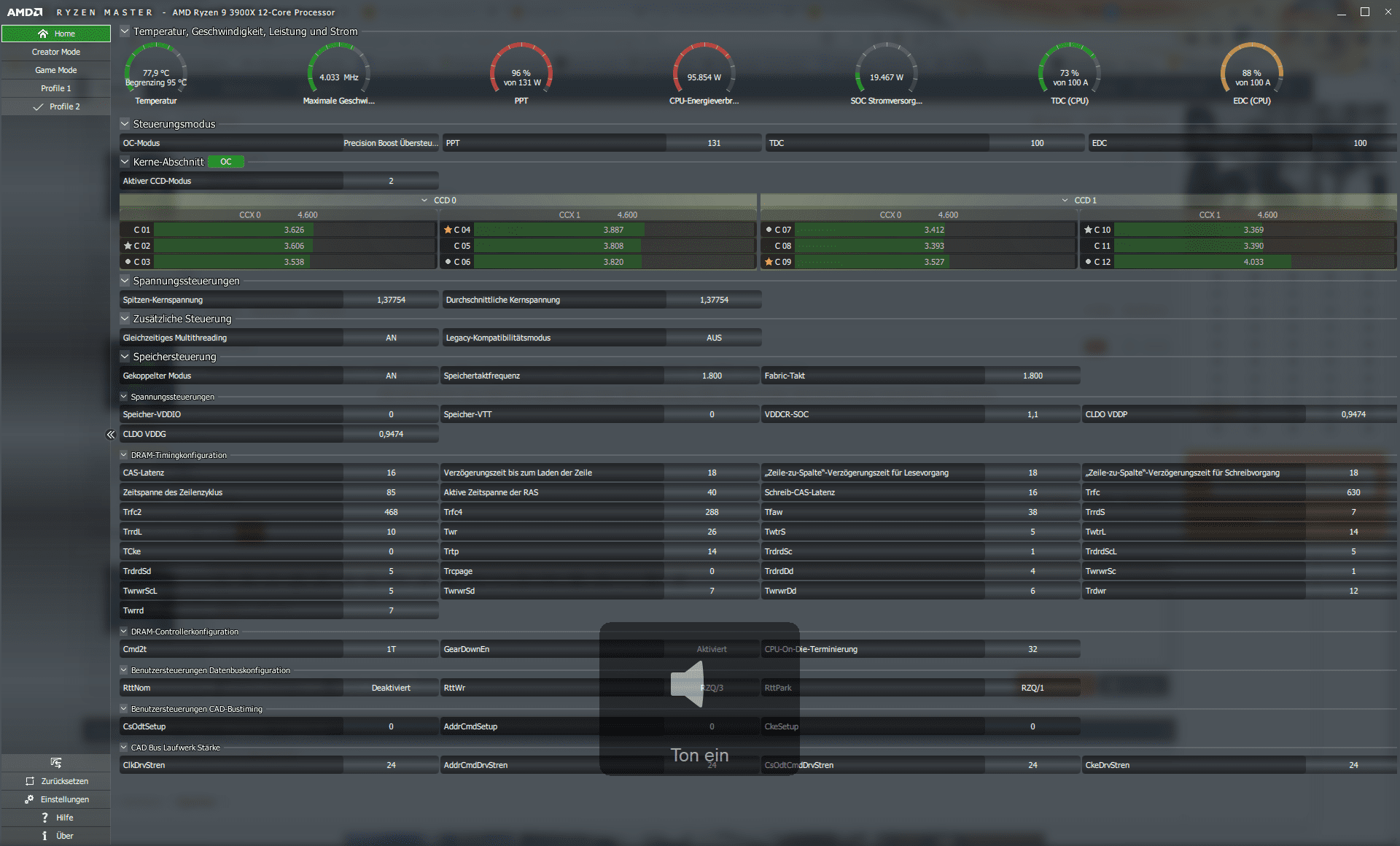Image resolution: width=1400 pixels, height=846 pixels.
Task: Switch to Game Mode
Action: 56,70
